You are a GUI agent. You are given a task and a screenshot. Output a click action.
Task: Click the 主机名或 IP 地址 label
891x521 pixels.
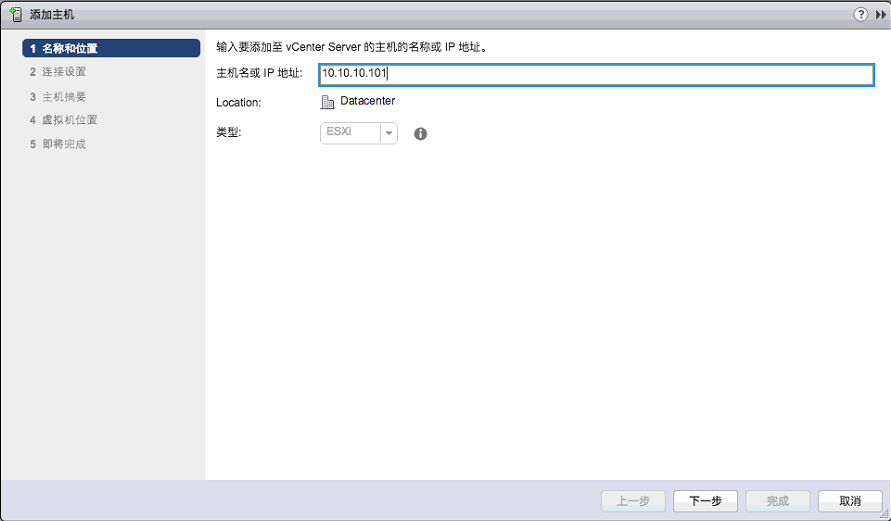coord(259,73)
